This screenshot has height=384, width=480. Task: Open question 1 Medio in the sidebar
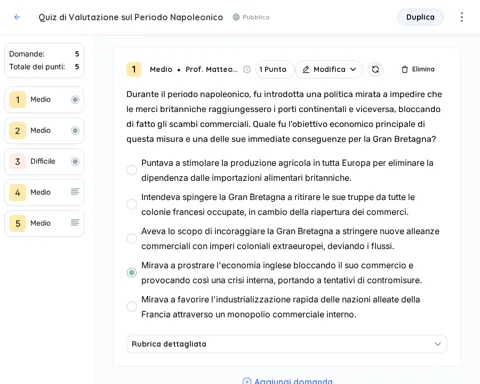(x=44, y=100)
